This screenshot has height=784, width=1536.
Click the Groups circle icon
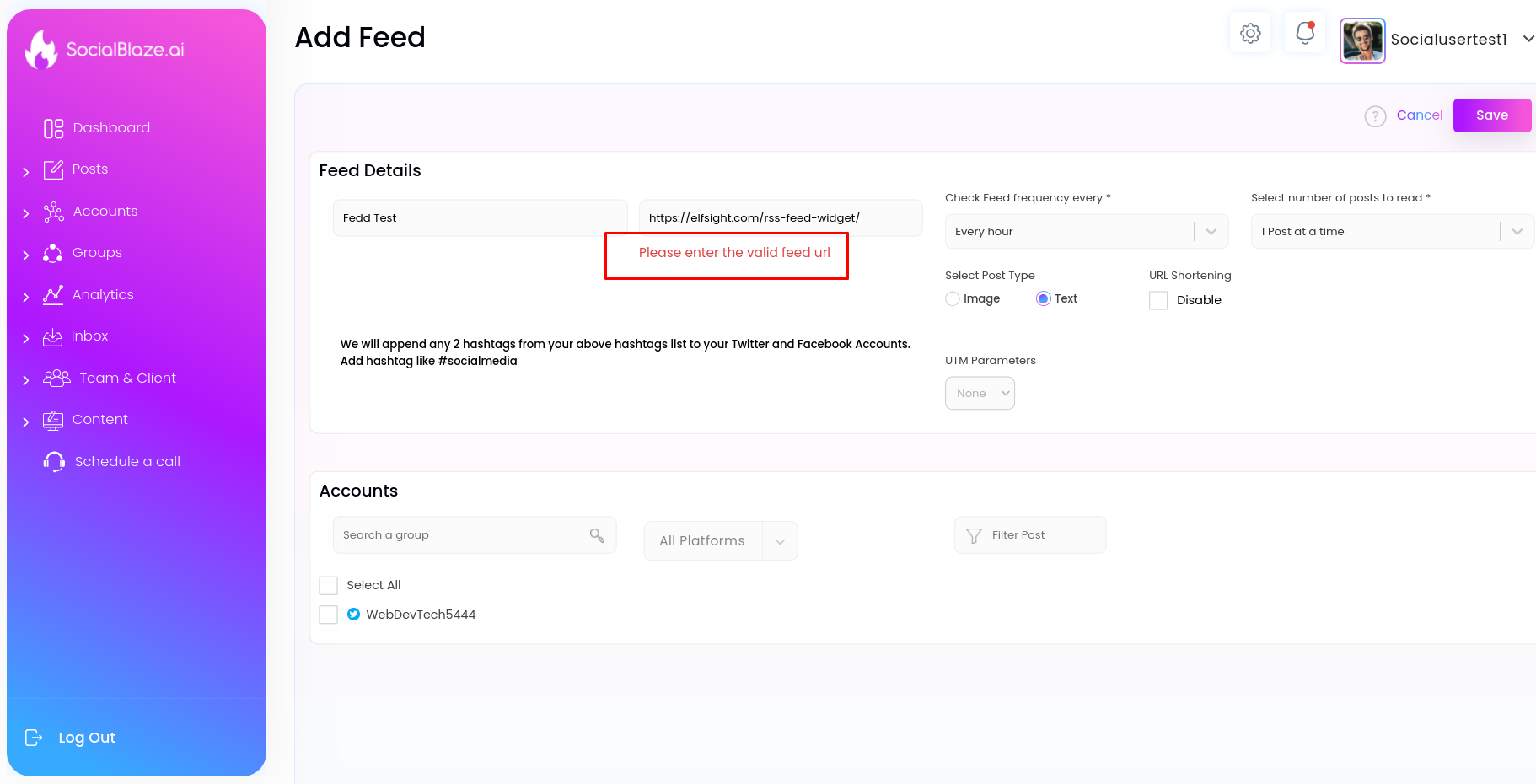click(x=53, y=253)
